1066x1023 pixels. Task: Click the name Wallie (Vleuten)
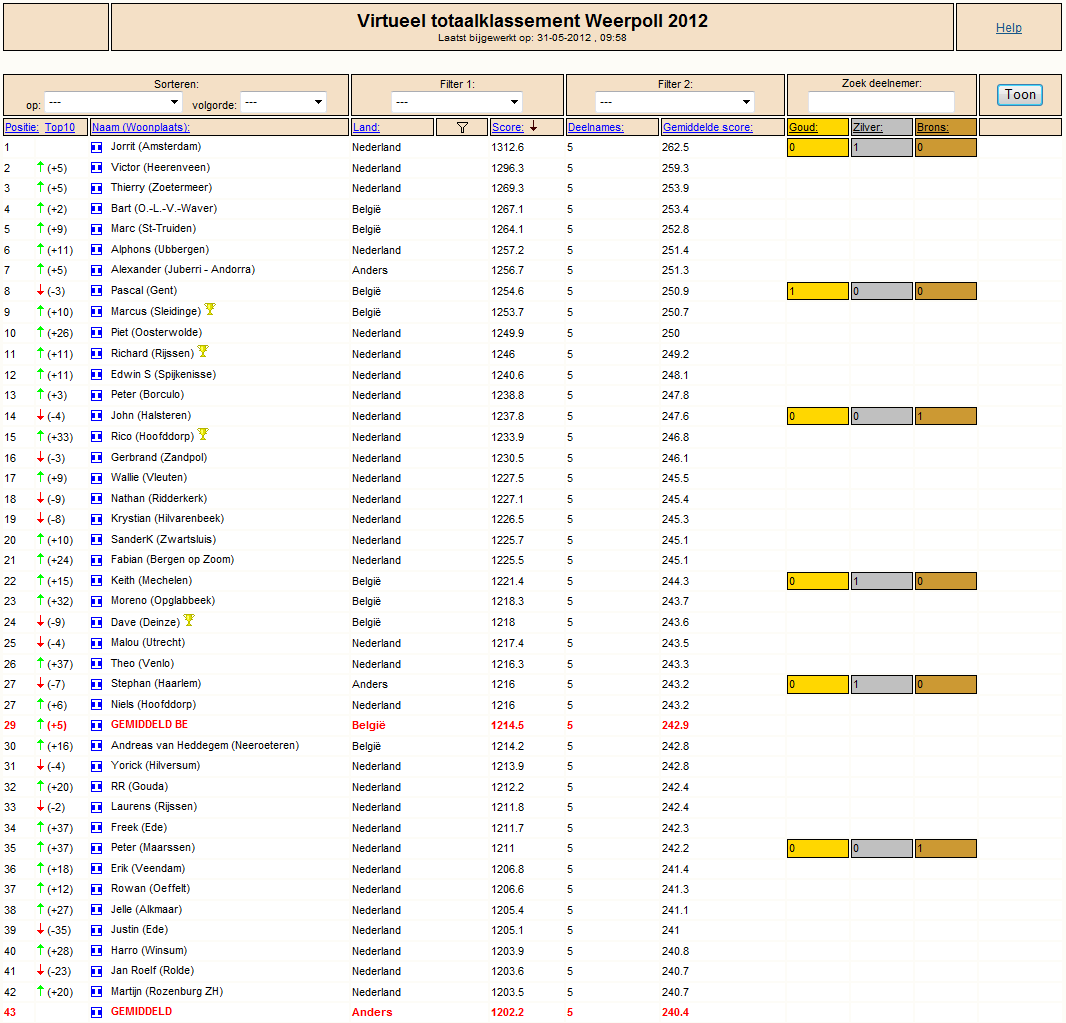click(149, 477)
